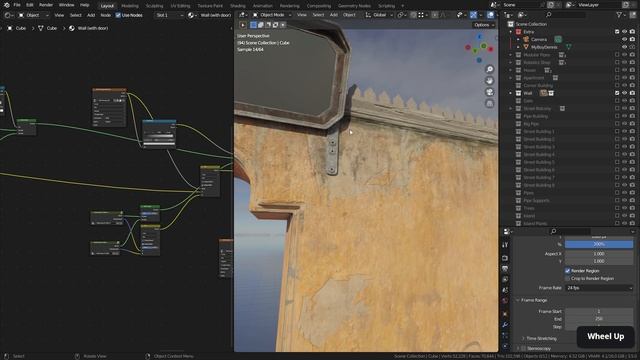Toggle render camera icon for Island Plants
Viewport: 640px width, 360px height.
pyautogui.click(x=632, y=223)
